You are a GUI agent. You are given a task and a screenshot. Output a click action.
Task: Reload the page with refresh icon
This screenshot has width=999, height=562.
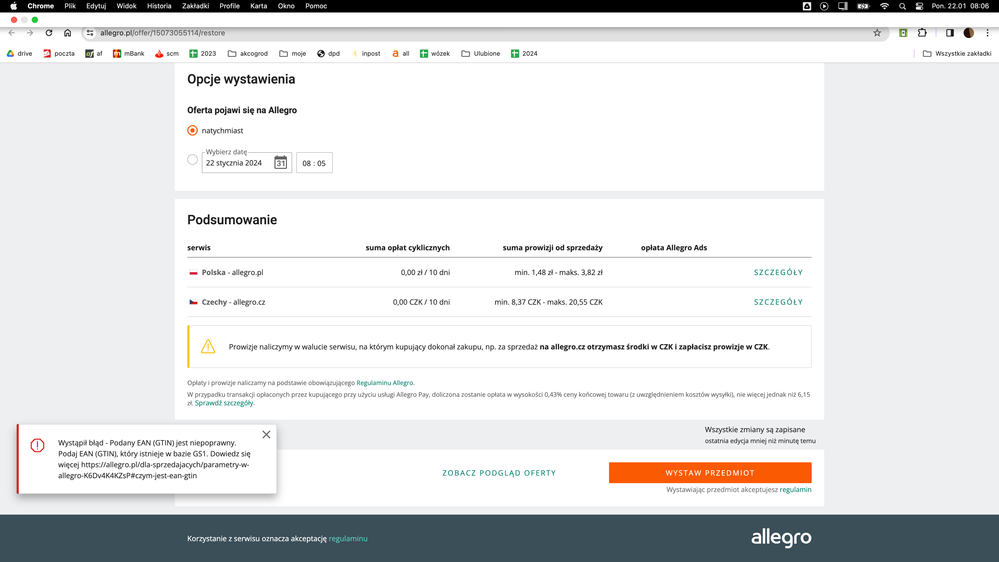(48, 33)
